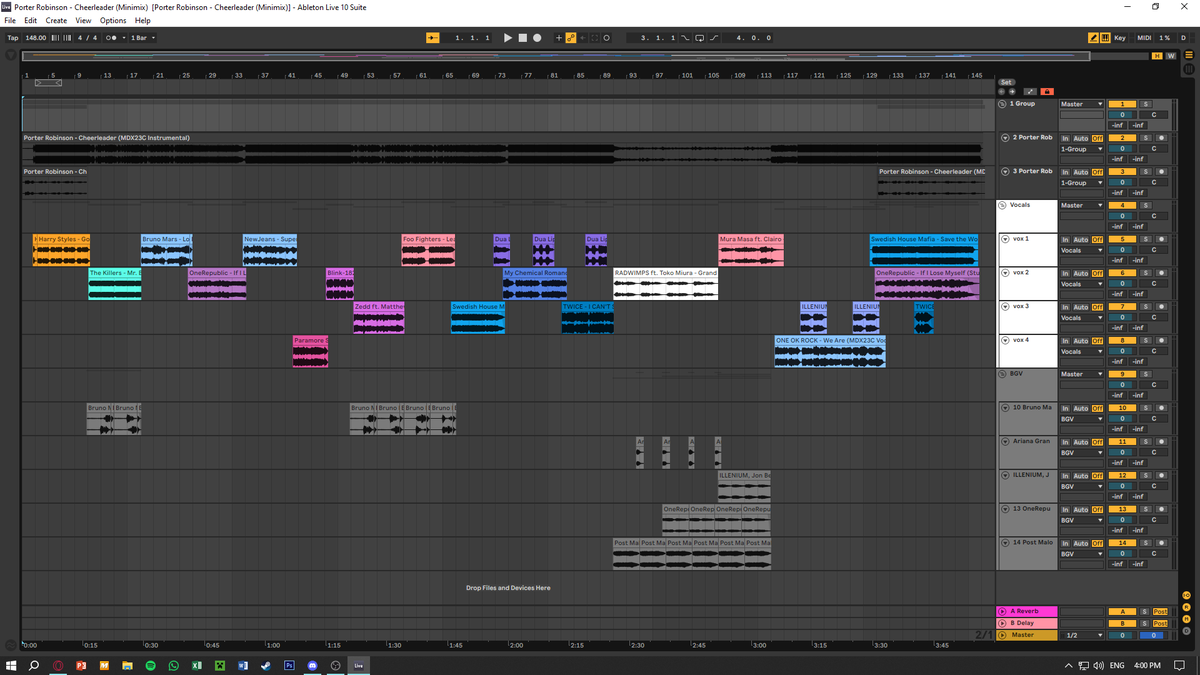Toggle Post button on A Reverb return
Screen dimensions: 1200x675
pos(1160,611)
